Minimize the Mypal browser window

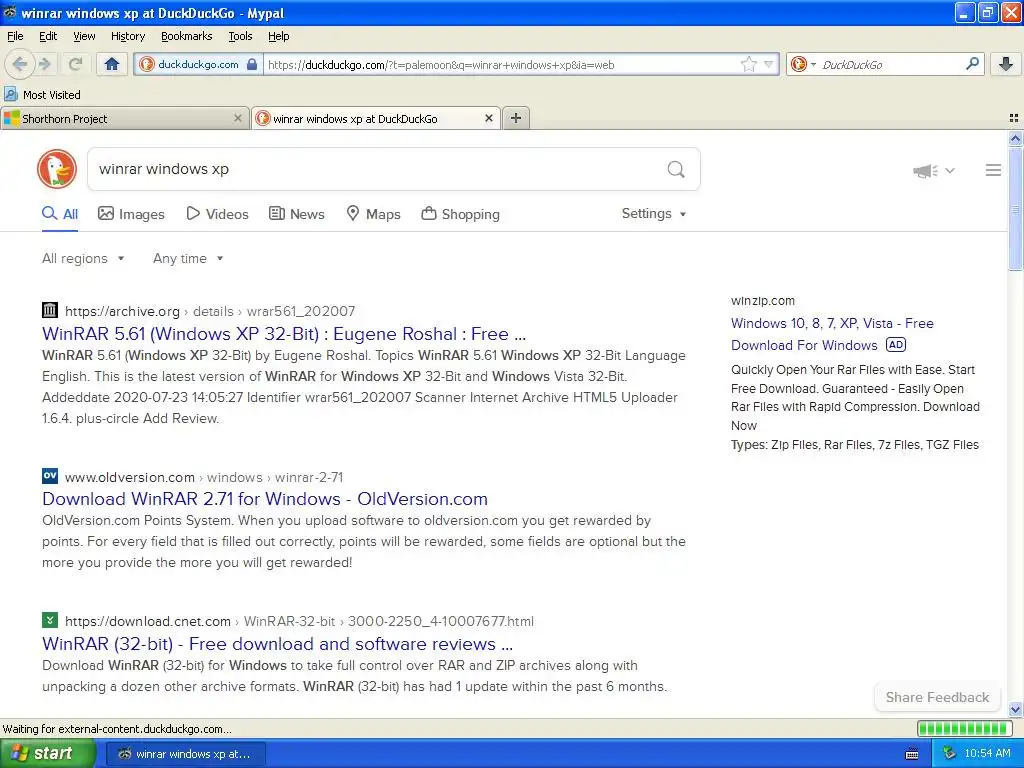point(965,12)
